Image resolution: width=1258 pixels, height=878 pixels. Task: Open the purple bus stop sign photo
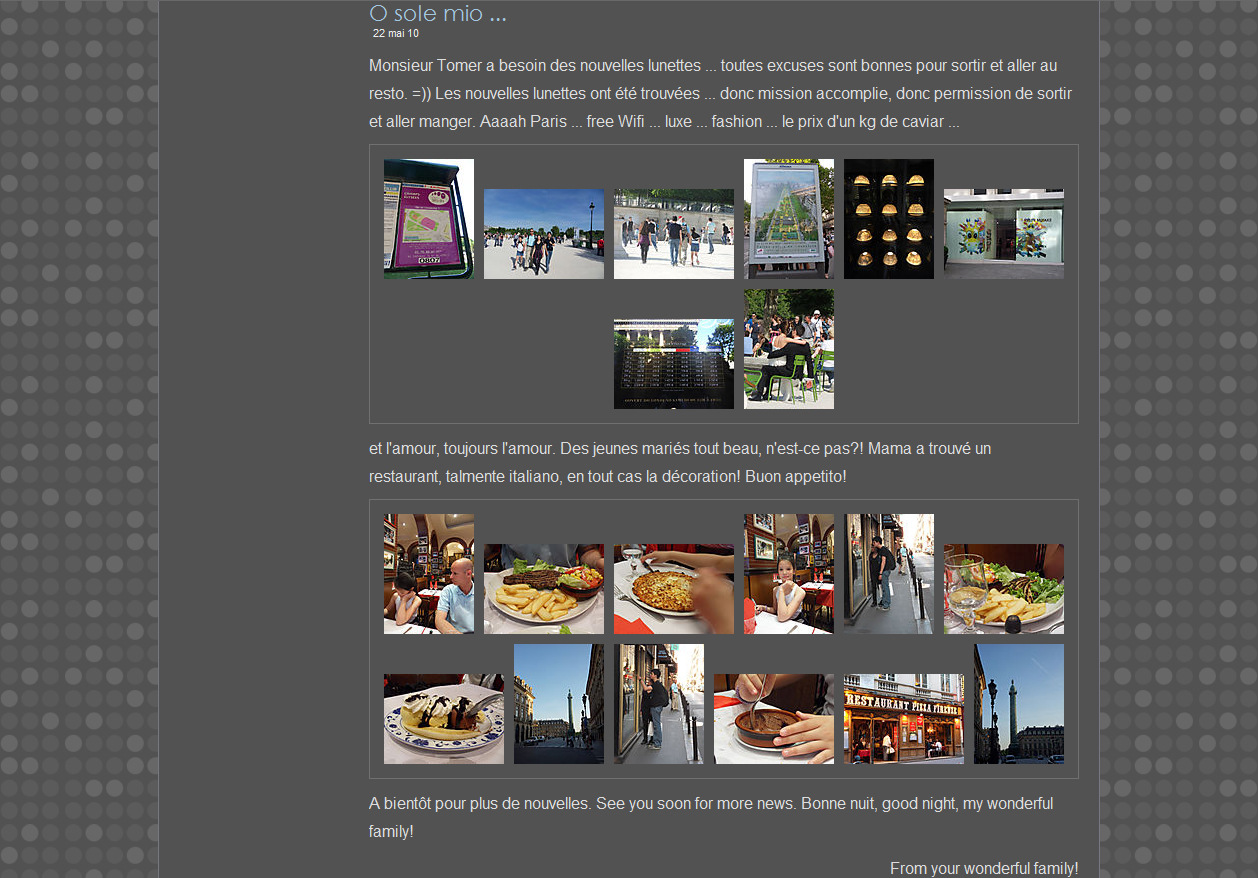click(x=428, y=219)
